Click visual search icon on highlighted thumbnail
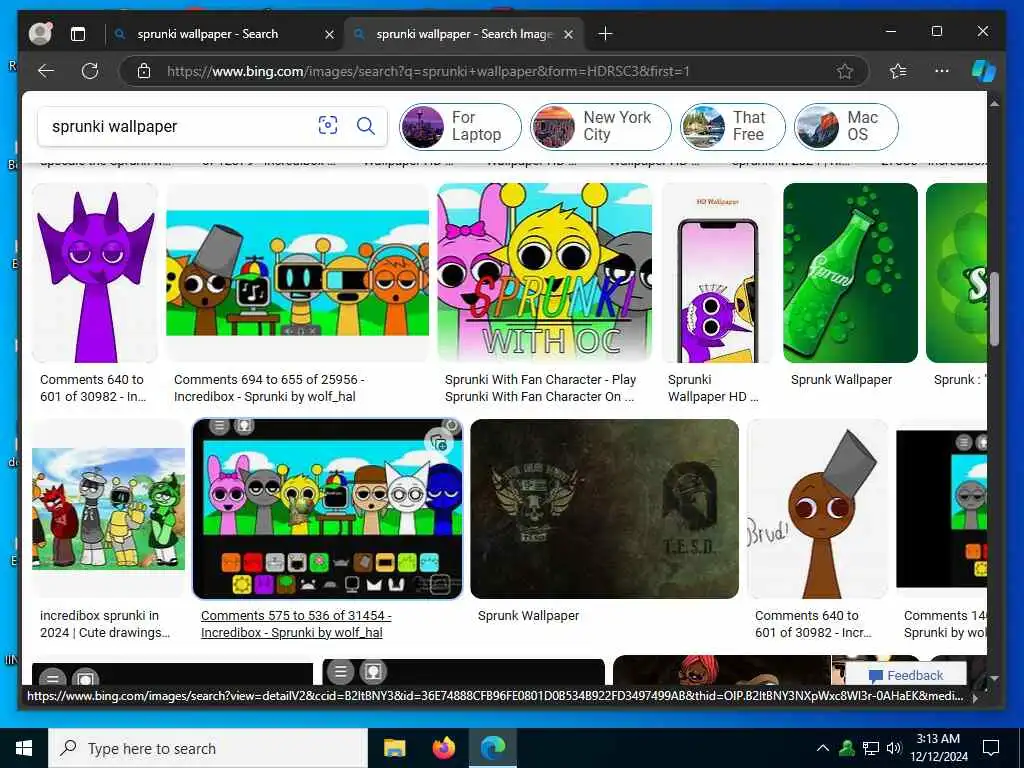The height and width of the screenshot is (768, 1024). pos(440,443)
